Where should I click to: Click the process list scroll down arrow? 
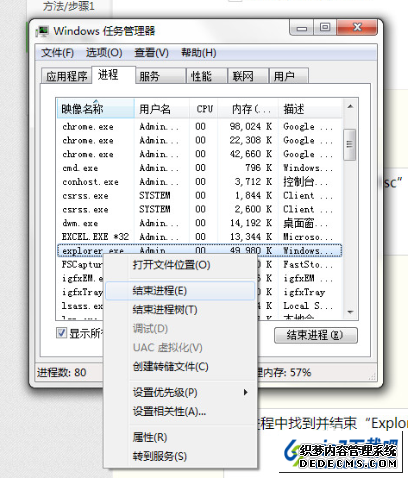click(x=350, y=312)
